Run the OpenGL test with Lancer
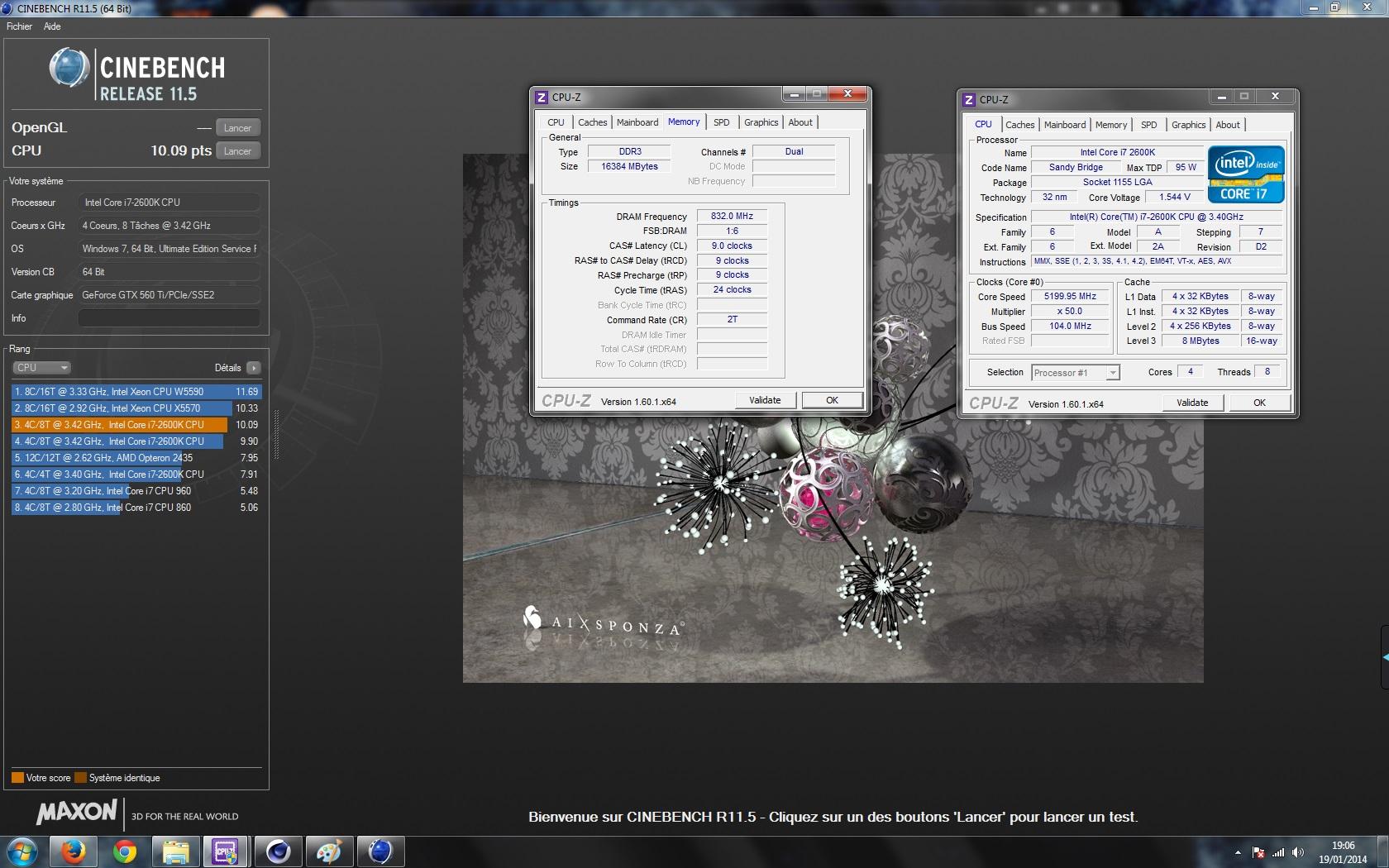 point(238,128)
